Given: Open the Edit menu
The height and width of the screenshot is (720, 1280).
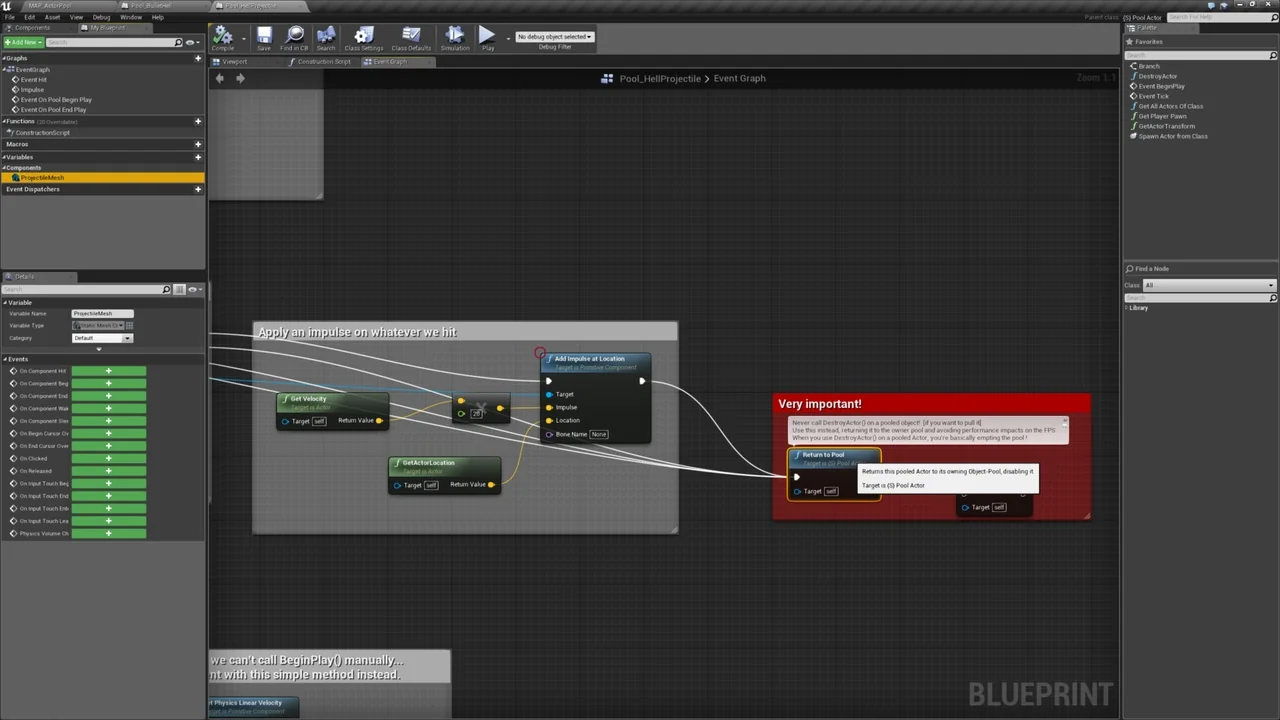Looking at the screenshot, I should [x=29, y=17].
